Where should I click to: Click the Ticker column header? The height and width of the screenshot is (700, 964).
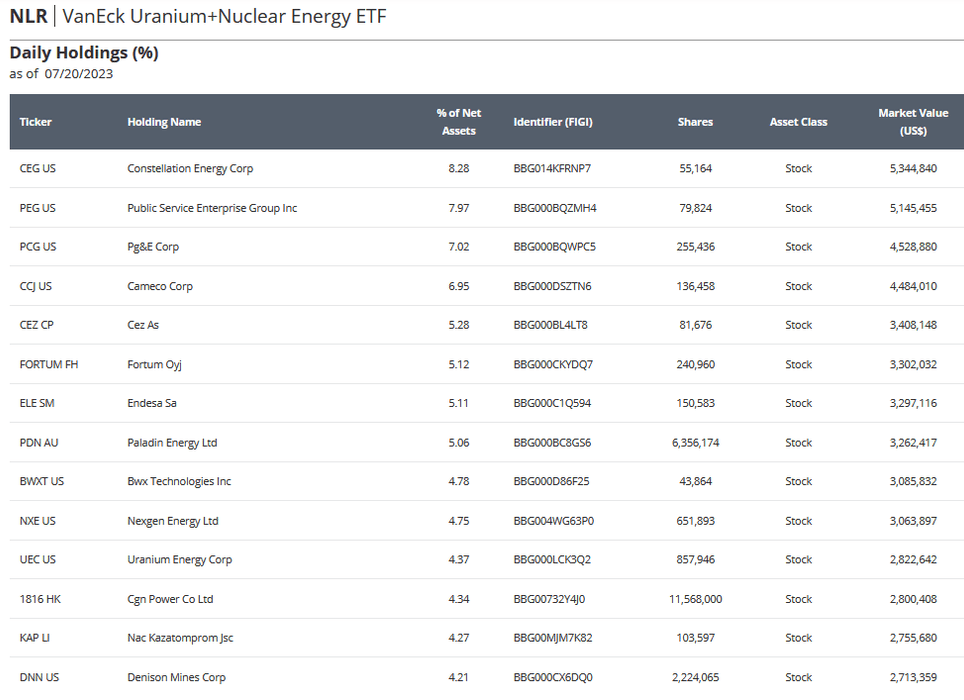pos(36,122)
